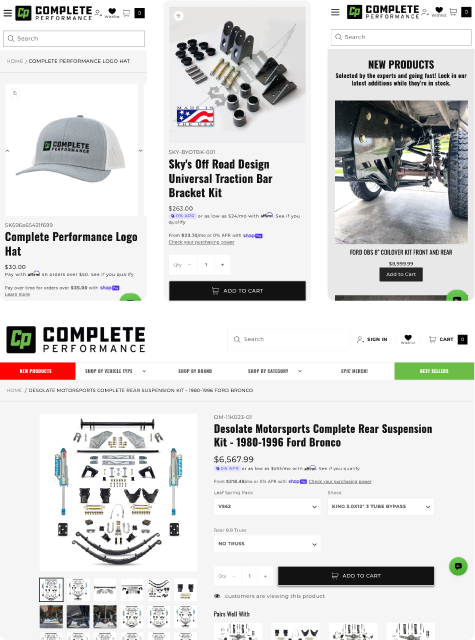Expand Shop By Vehicle Type menu
Viewport: 475px width, 640px height.
pyautogui.click(x=115, y=371)
